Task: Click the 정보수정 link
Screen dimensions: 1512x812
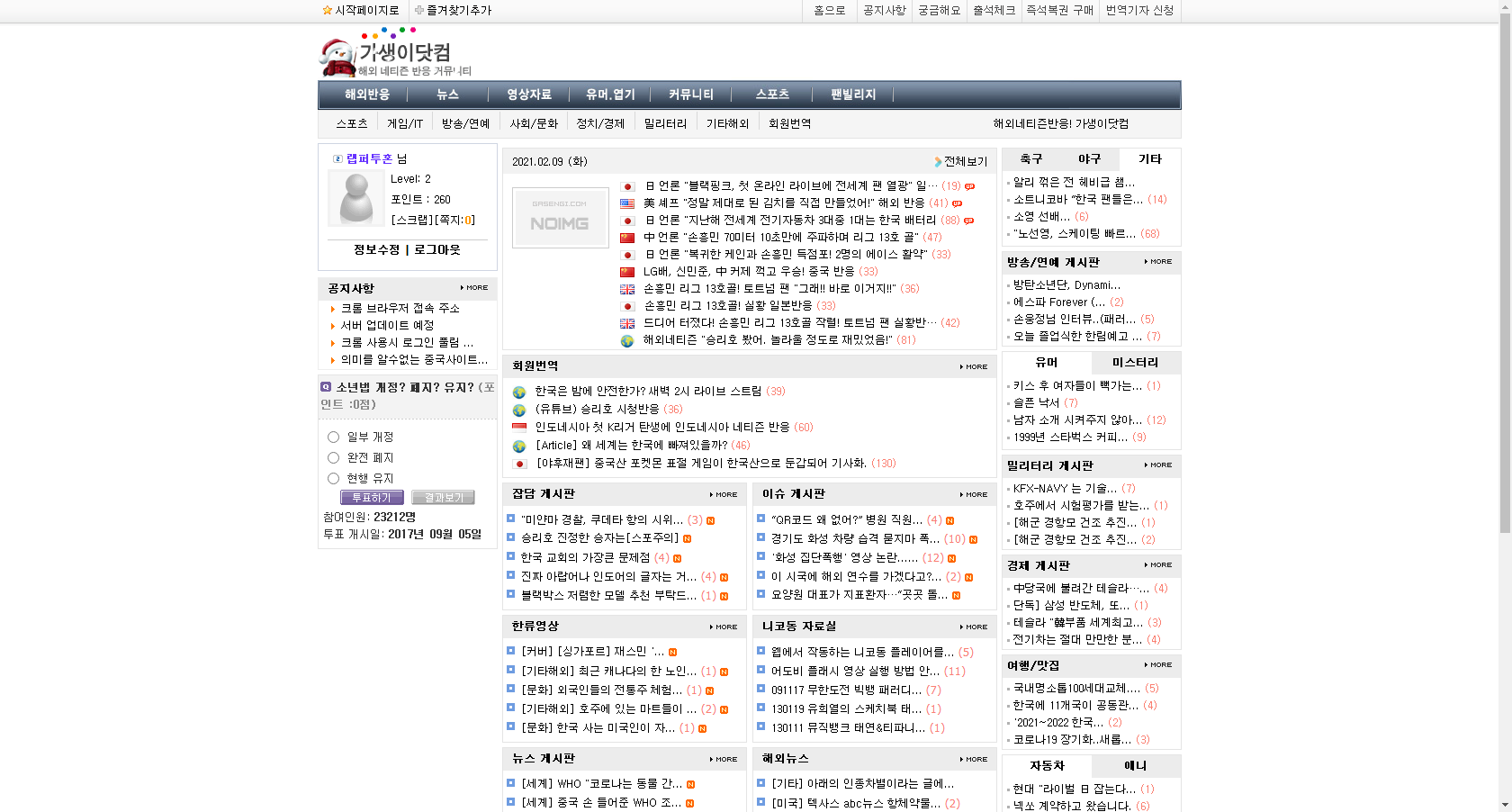Action: [x=377, y=249]
